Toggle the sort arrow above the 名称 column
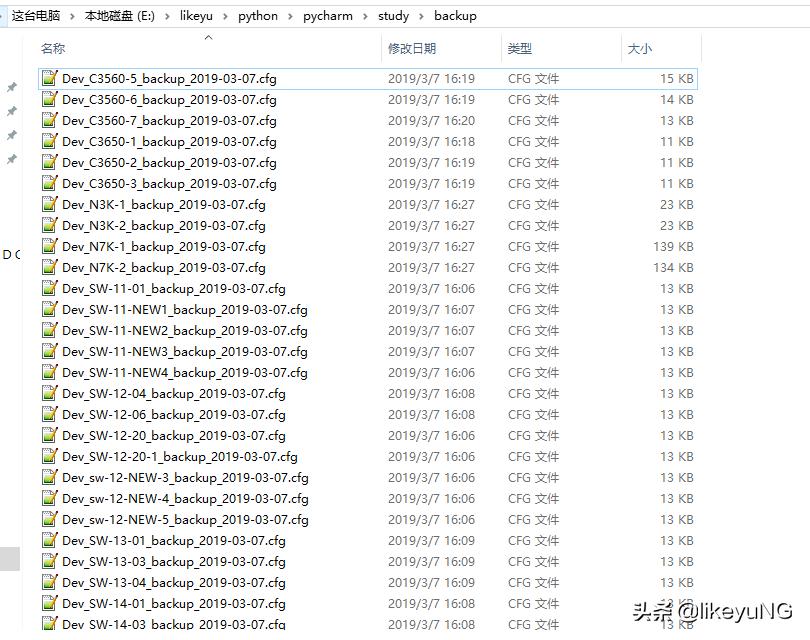The height and width of the screenshot is (640, 810). [209, 37]
